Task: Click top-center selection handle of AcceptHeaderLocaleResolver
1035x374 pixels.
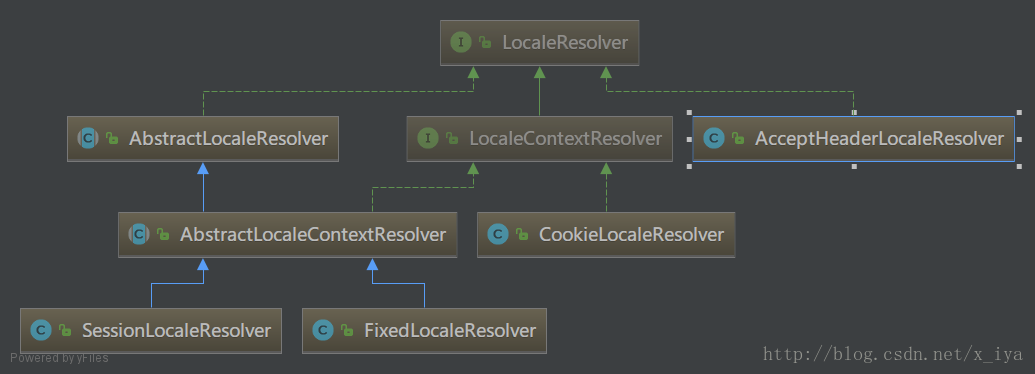Action: [x=853, y=112]
